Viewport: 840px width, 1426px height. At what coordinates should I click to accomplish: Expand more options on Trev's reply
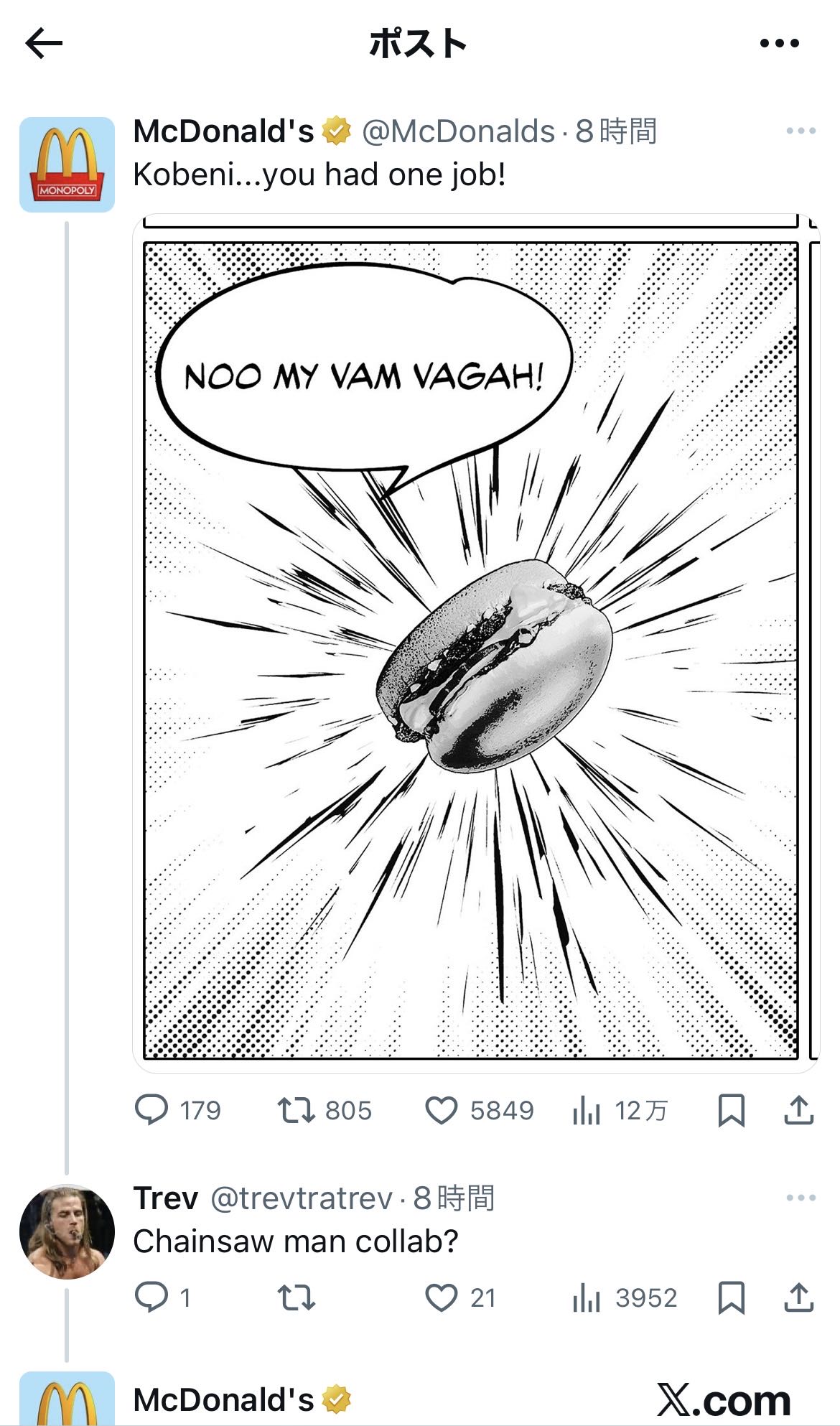[801, 1198]
